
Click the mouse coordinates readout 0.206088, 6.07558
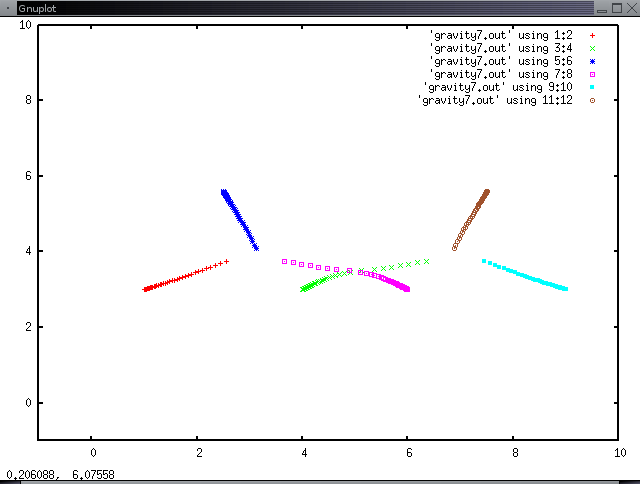click(x=60, y=475)
